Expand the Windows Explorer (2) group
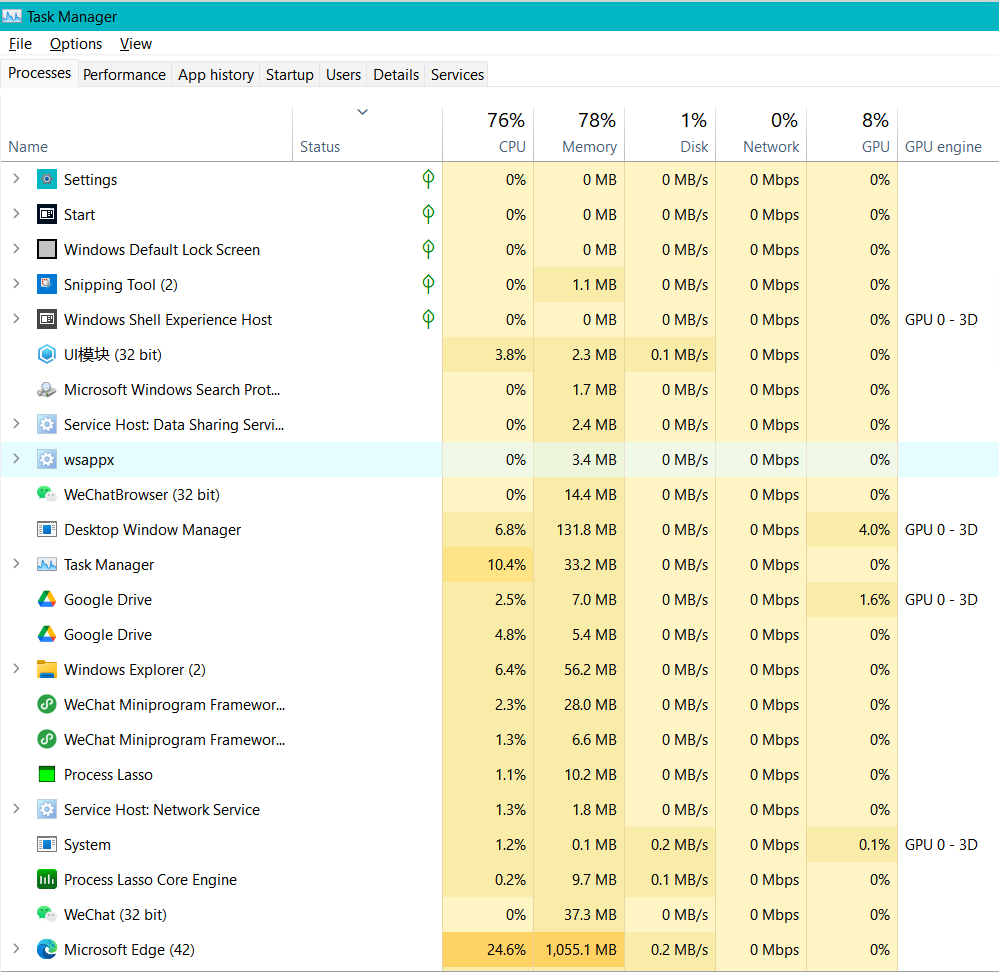 [17, 670]
